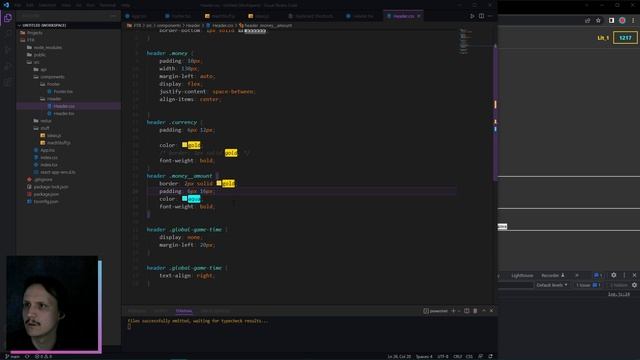Collapse the UNTITLED (WORKSPACE) section
The height and width of the screenshot is (360, 640).
coord(68,25)
